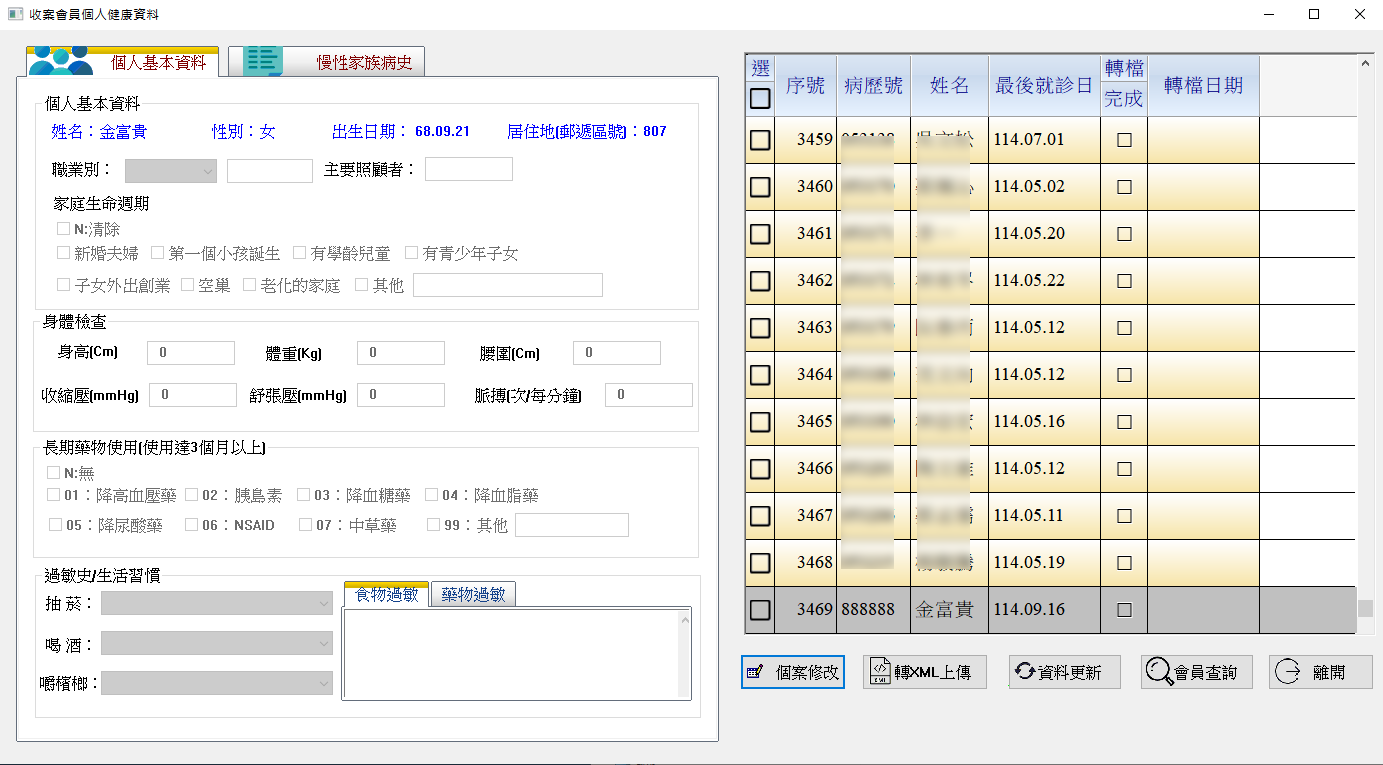Click the document icon on 慢性家族病史 tab

(x=264, y=61)
